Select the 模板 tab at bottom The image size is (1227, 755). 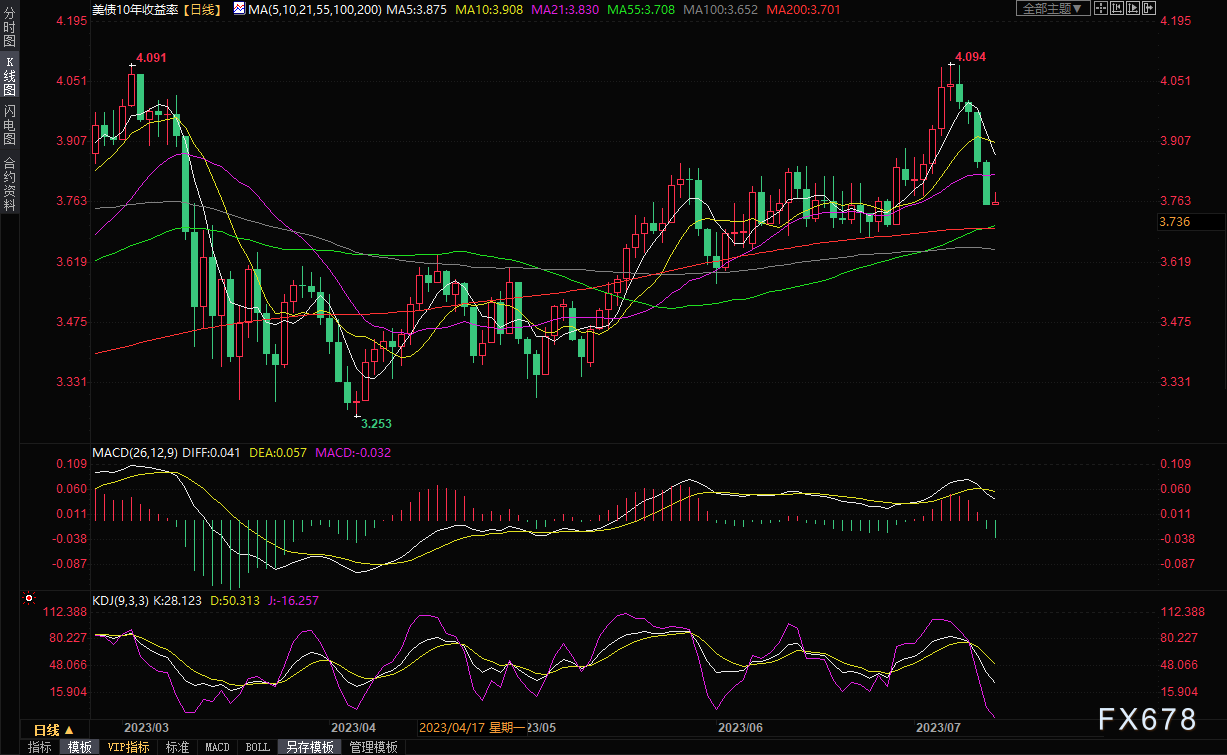[x=80, y=747]
